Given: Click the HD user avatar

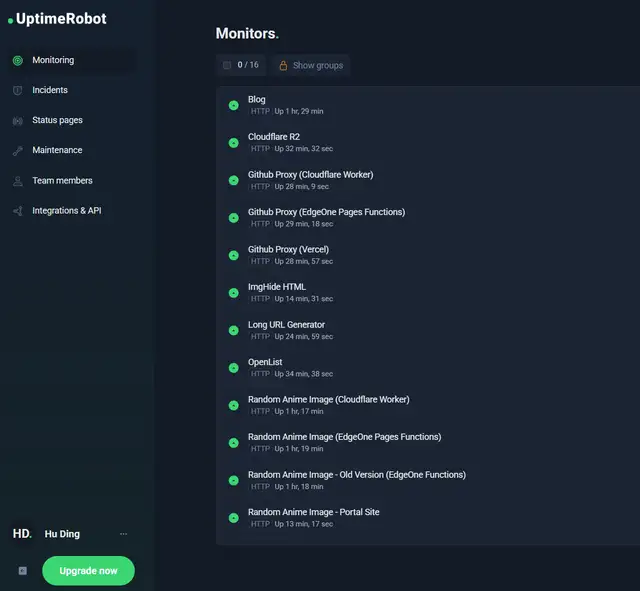Looking at the screenshot, I should (x=22, y=534).
